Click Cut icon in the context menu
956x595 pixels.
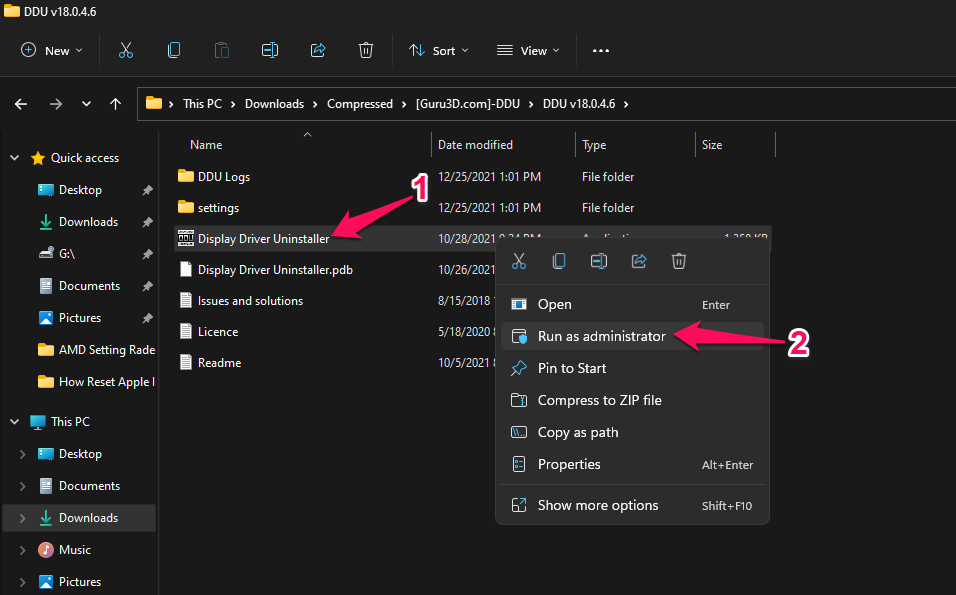[x=519, y=262]
